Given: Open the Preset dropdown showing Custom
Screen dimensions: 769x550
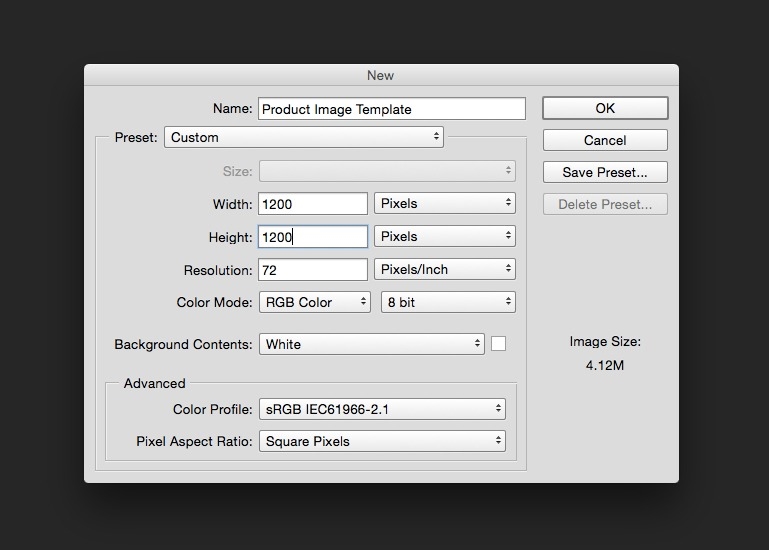Looking at the screenshot, I should pyautogui.click(x=304, y=137).
